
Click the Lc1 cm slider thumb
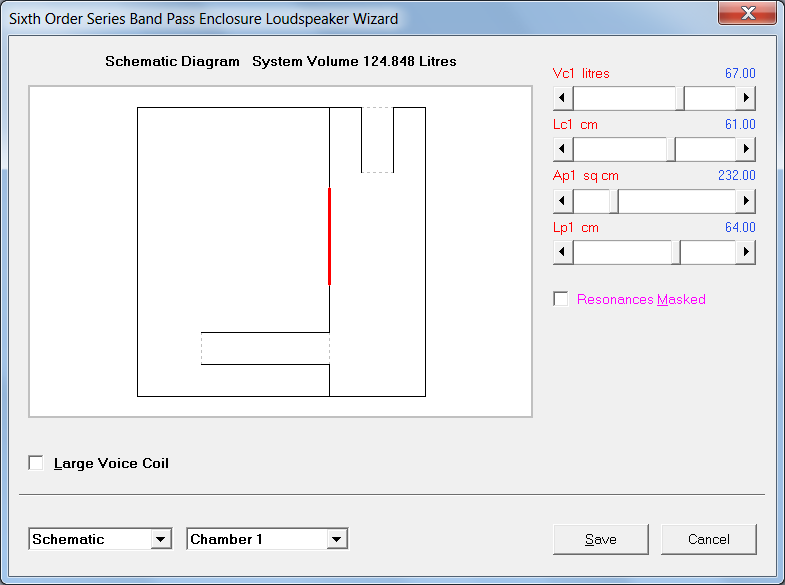pos(671,149)
